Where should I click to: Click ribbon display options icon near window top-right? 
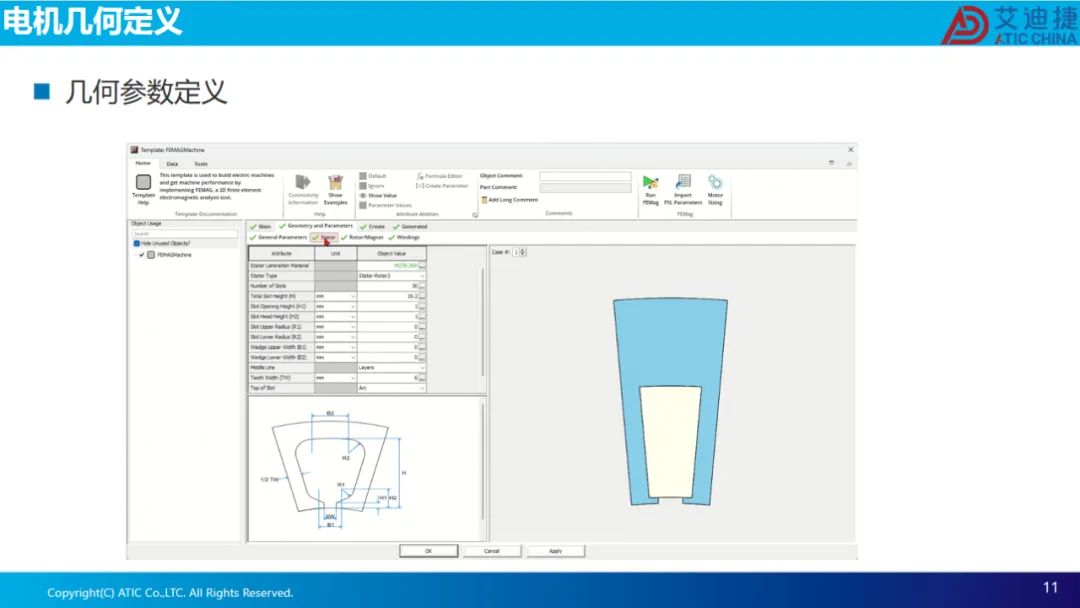pos(831,163)
